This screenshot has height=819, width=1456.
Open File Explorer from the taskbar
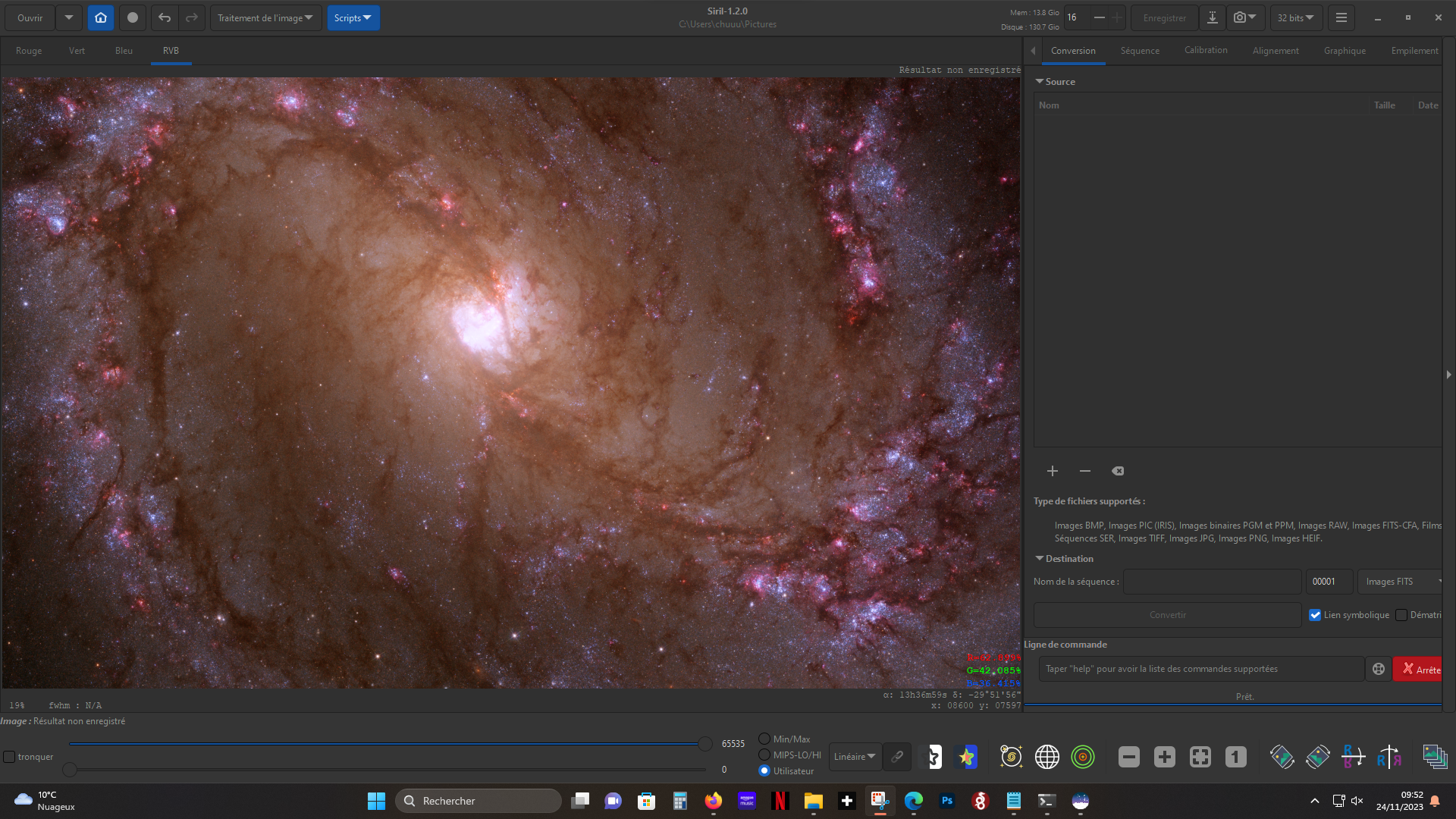click(x=814, y=801)
